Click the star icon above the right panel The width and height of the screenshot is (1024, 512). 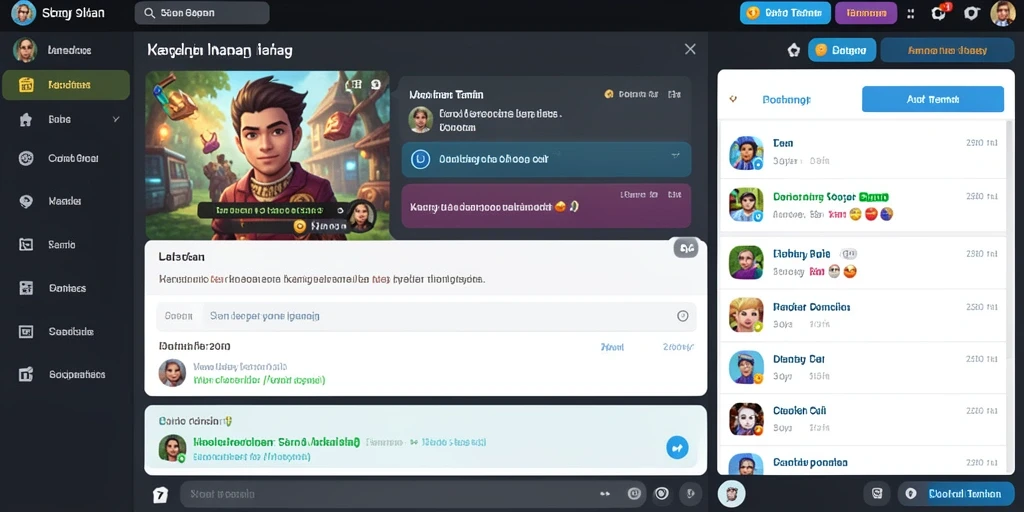[793, 50]
